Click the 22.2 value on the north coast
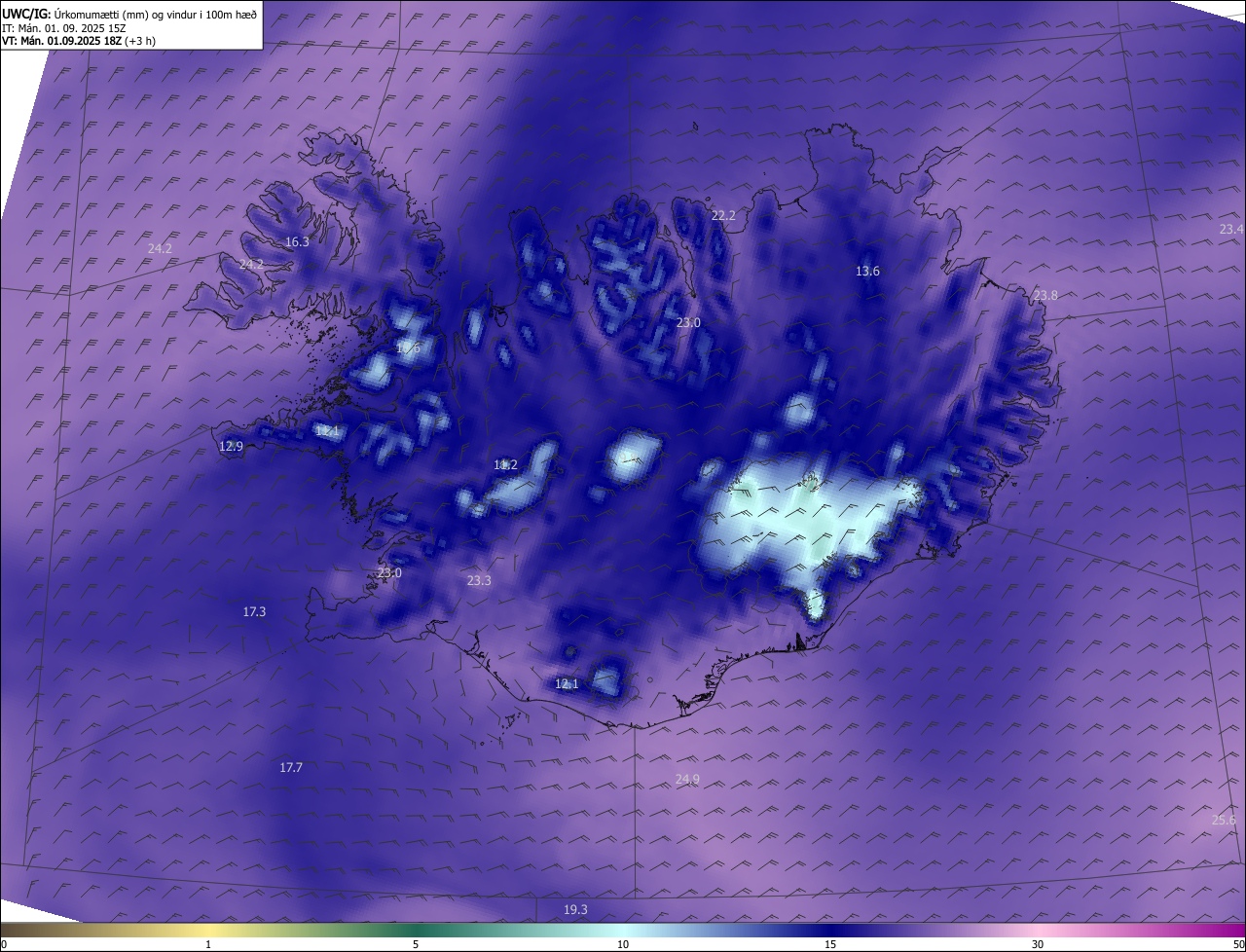 [723, 215]
